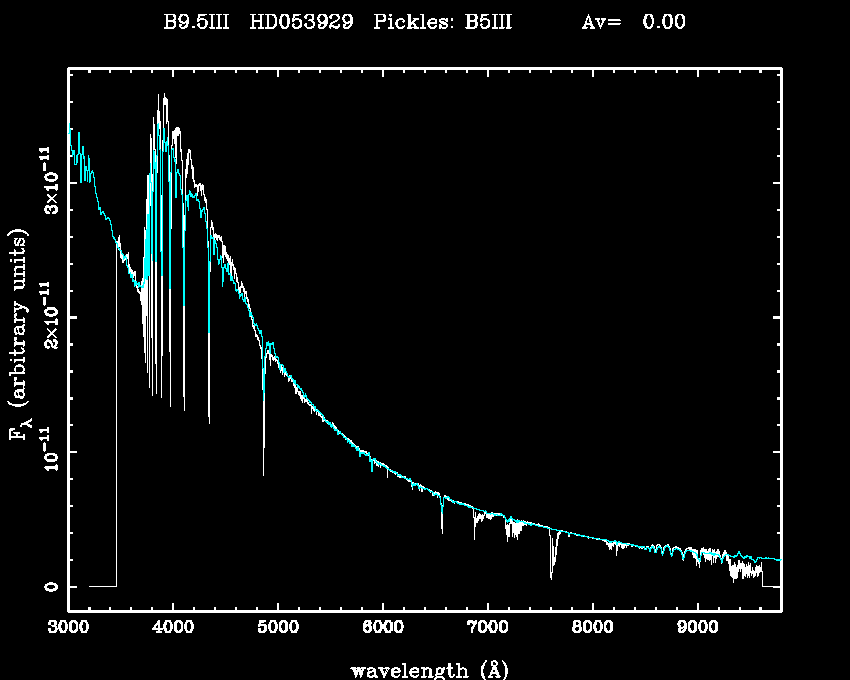Viewport: 850px width, 680px height.
Task: Click the 4000 x-axis tick label
Action: (173, 629)
